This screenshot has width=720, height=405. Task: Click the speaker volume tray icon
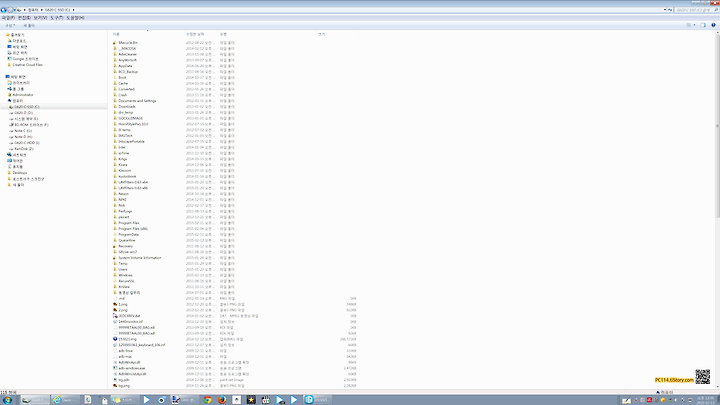(x=675, y=400)
